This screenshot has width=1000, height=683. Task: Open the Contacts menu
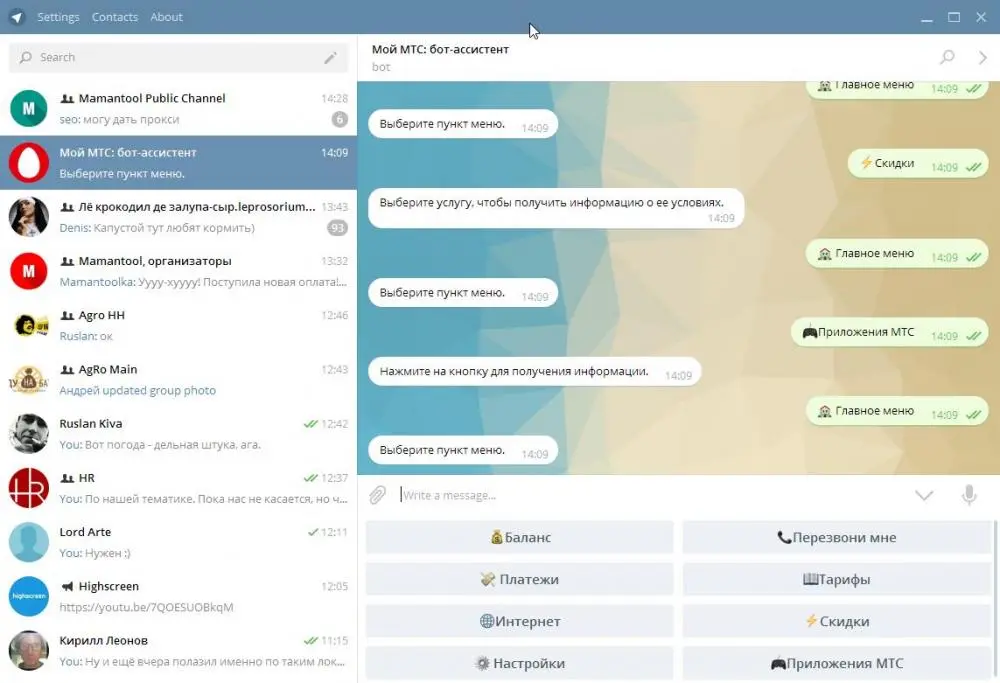coord(115,17)
